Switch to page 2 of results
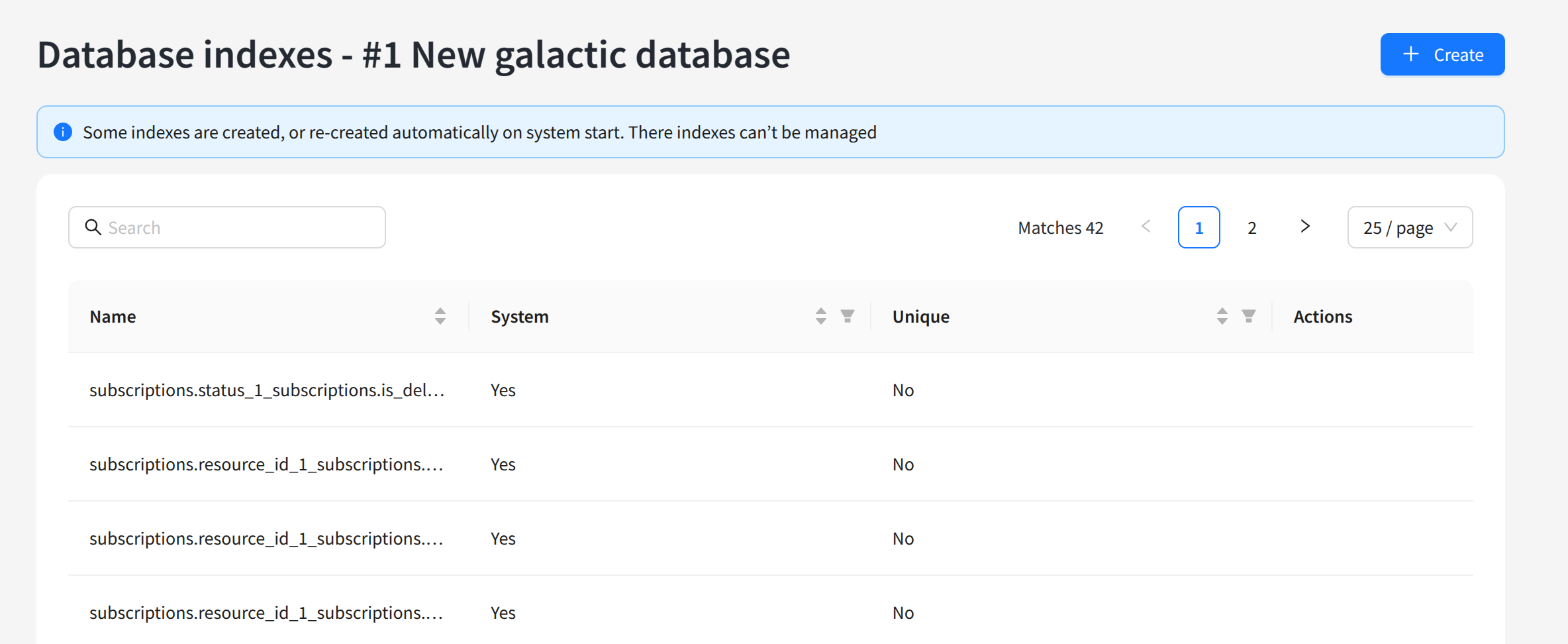1568x644 pixels. tap(1252, 227)
